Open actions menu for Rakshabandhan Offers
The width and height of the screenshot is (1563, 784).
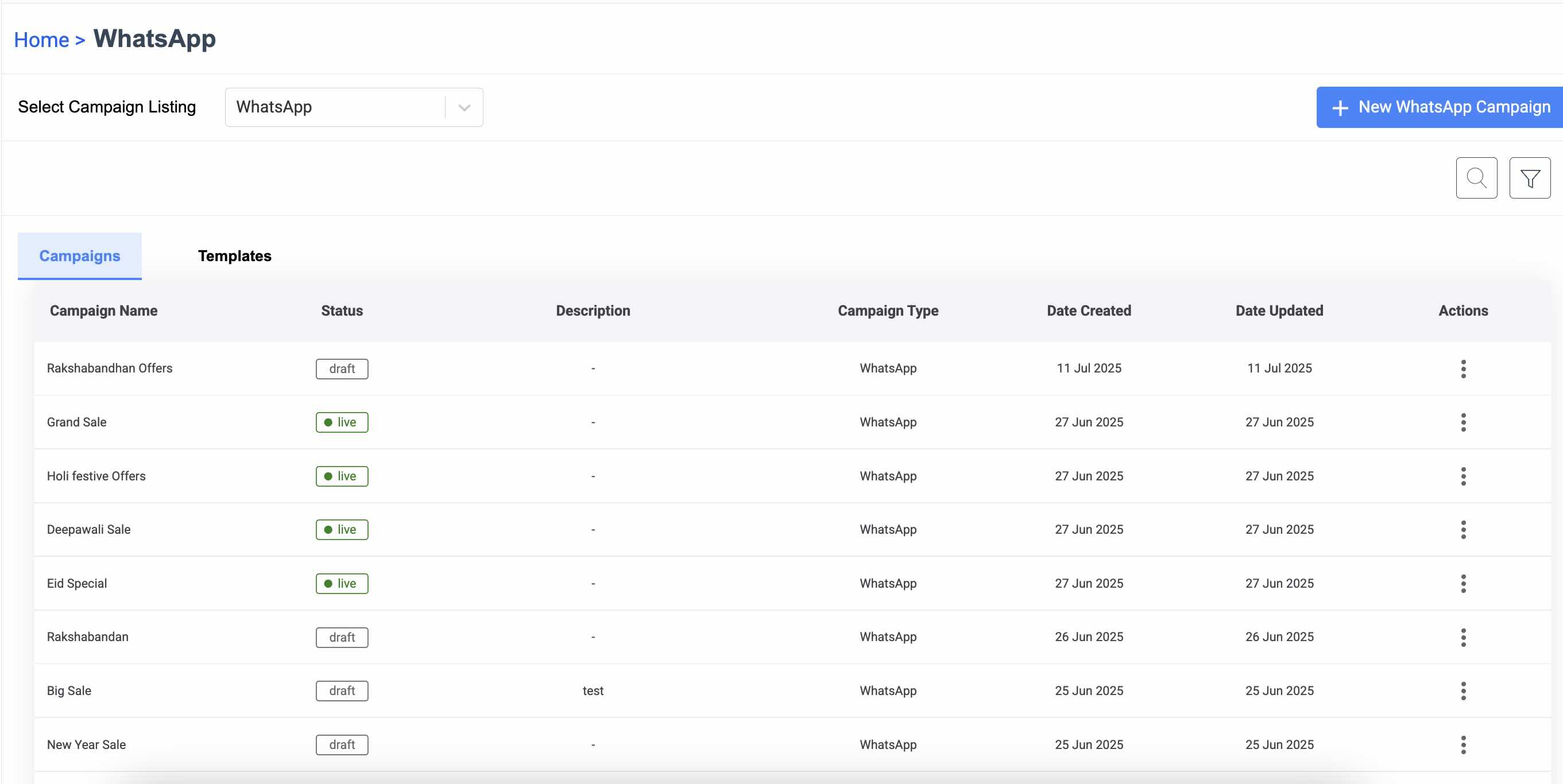click(1463, 368)
